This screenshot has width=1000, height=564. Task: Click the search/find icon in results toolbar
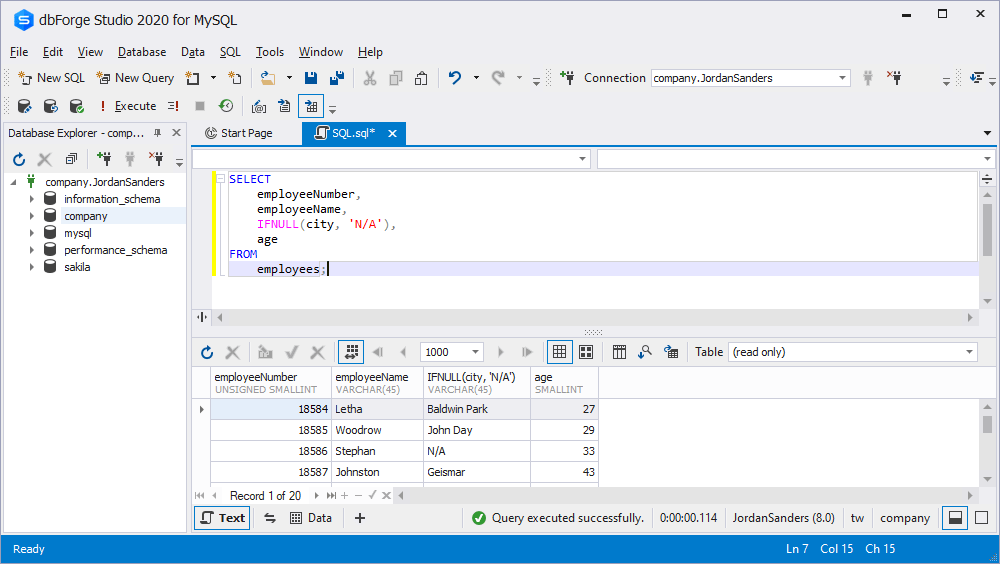pyautogui.click(x=645, y=352)
